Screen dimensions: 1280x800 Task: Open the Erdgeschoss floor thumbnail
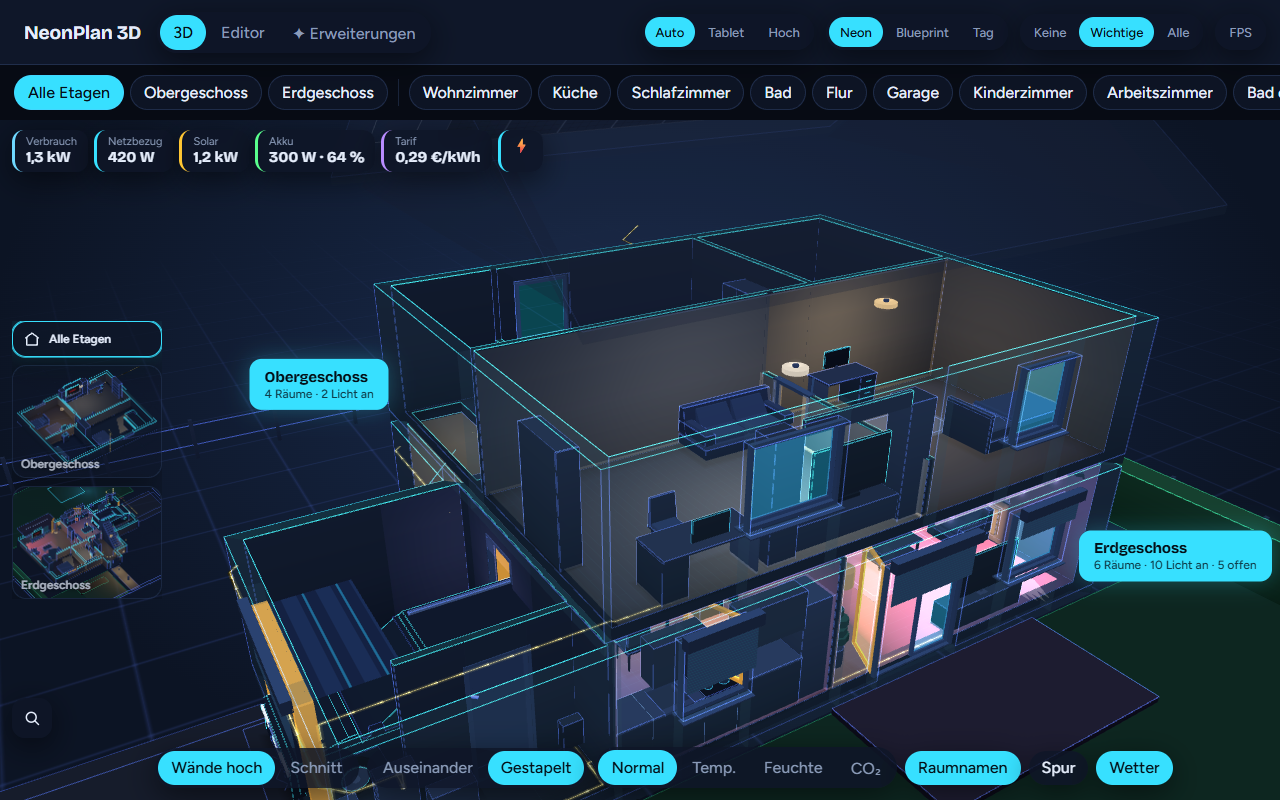click(x=87, y=542)
